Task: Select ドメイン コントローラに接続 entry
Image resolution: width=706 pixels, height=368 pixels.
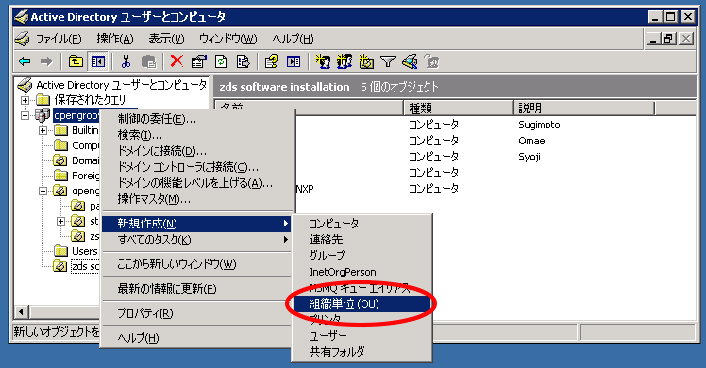Action: tap(198, 167)
